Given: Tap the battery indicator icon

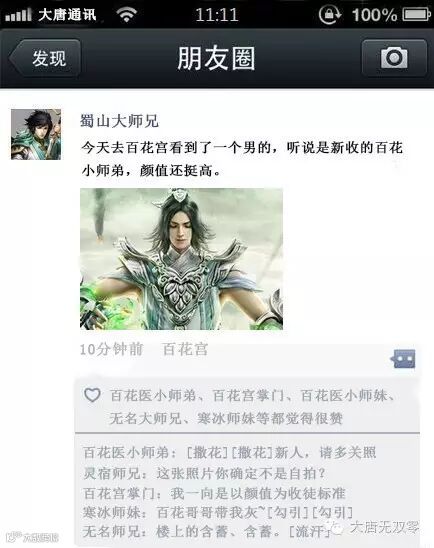Looking at the screenshot, I should point(416,15).
